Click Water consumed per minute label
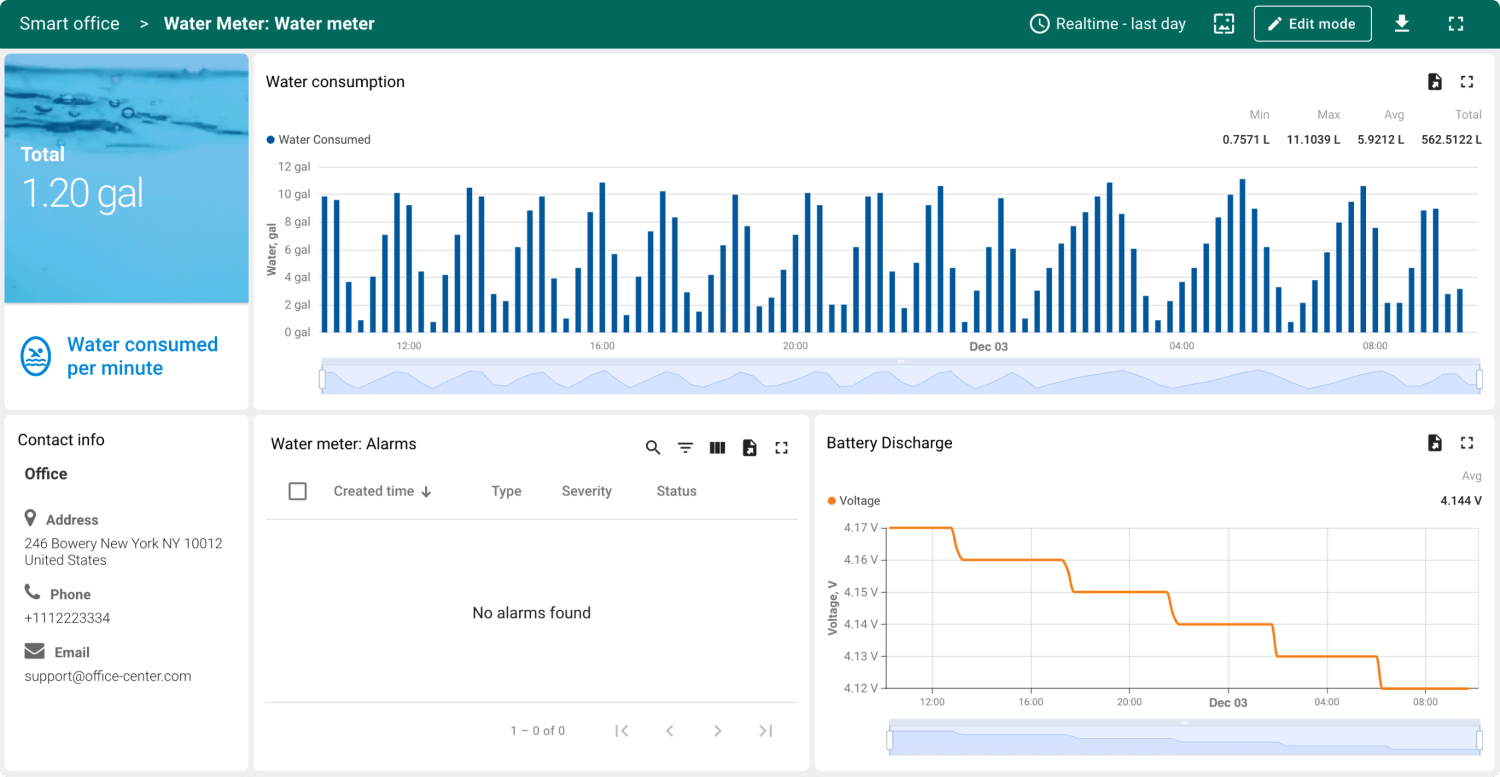This screenshot has width=1500, height=777. [142, 356]
